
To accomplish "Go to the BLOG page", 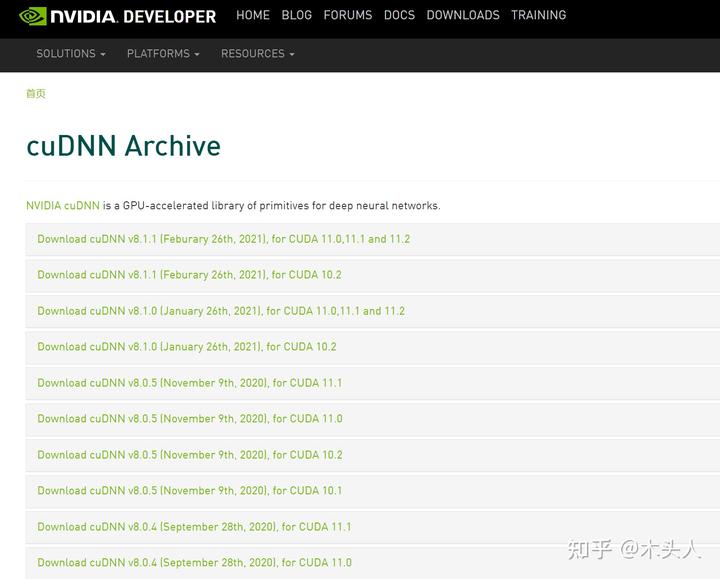I will coord(296,15).
